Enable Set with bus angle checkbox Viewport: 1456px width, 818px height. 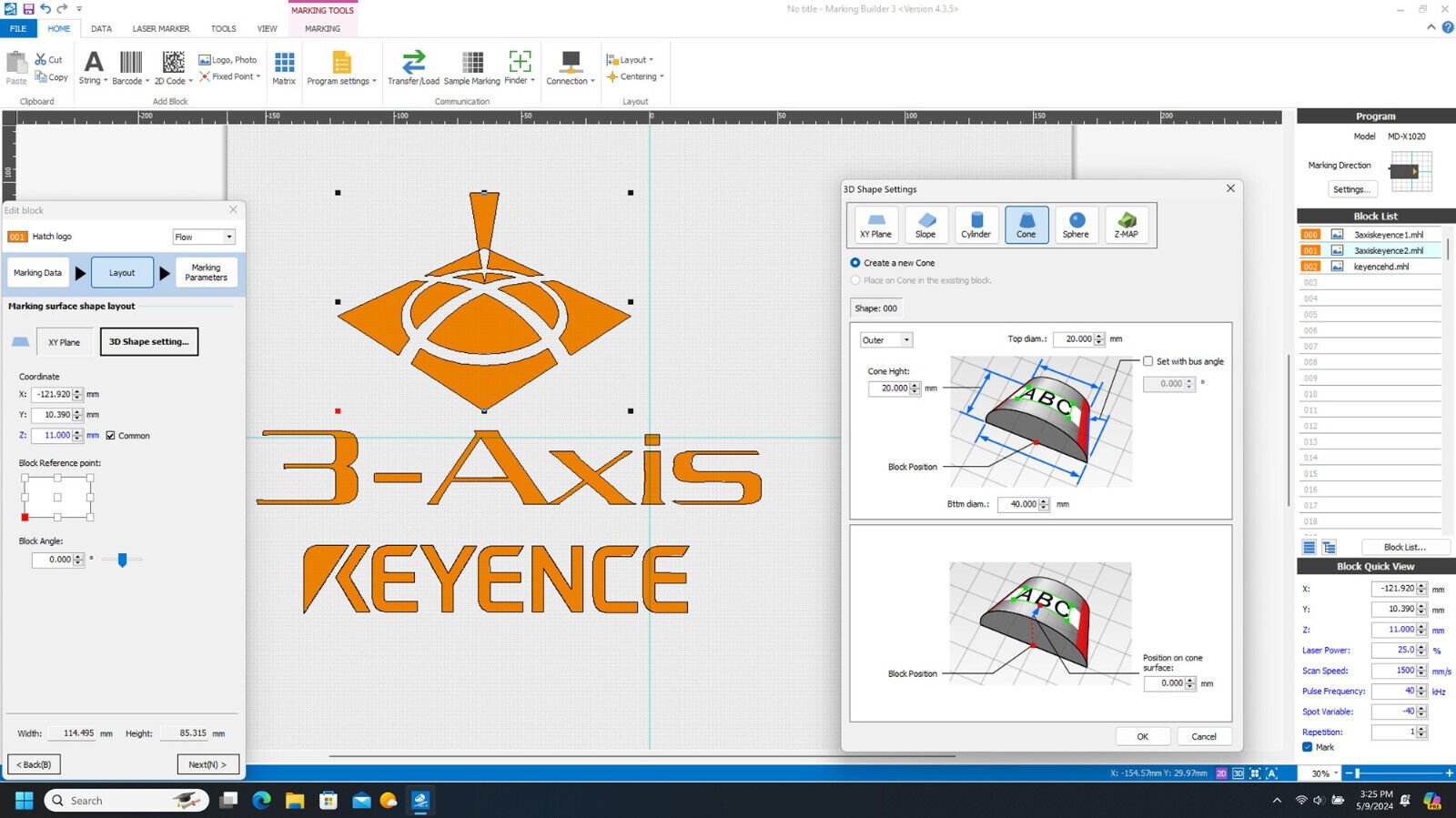(1148, 361)
